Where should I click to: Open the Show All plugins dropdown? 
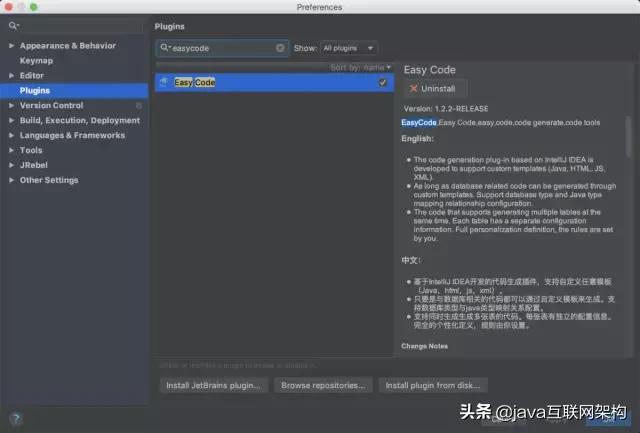click(x=349, y=48)
